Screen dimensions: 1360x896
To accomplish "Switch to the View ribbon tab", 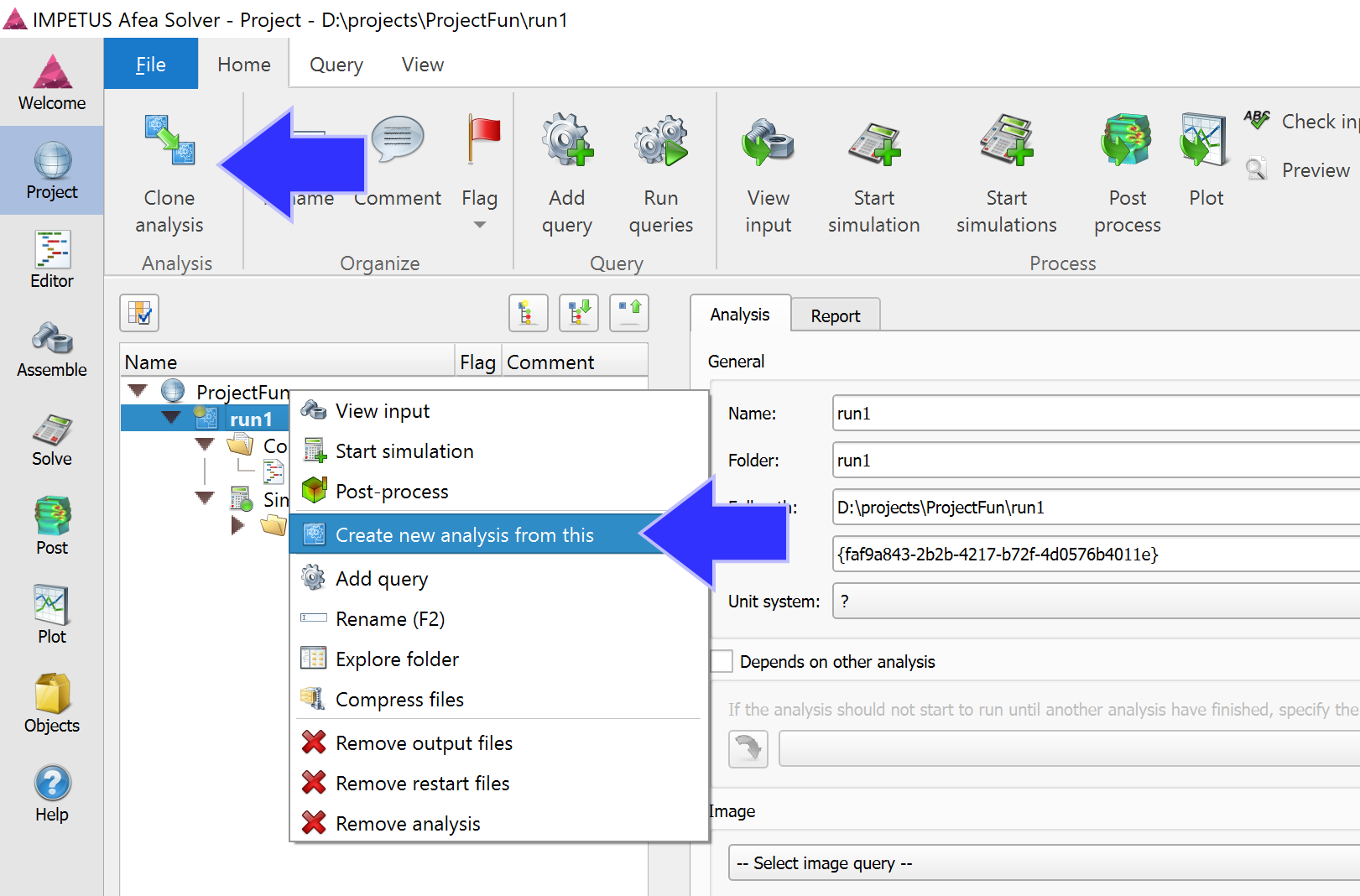I will tap(423, 65).
